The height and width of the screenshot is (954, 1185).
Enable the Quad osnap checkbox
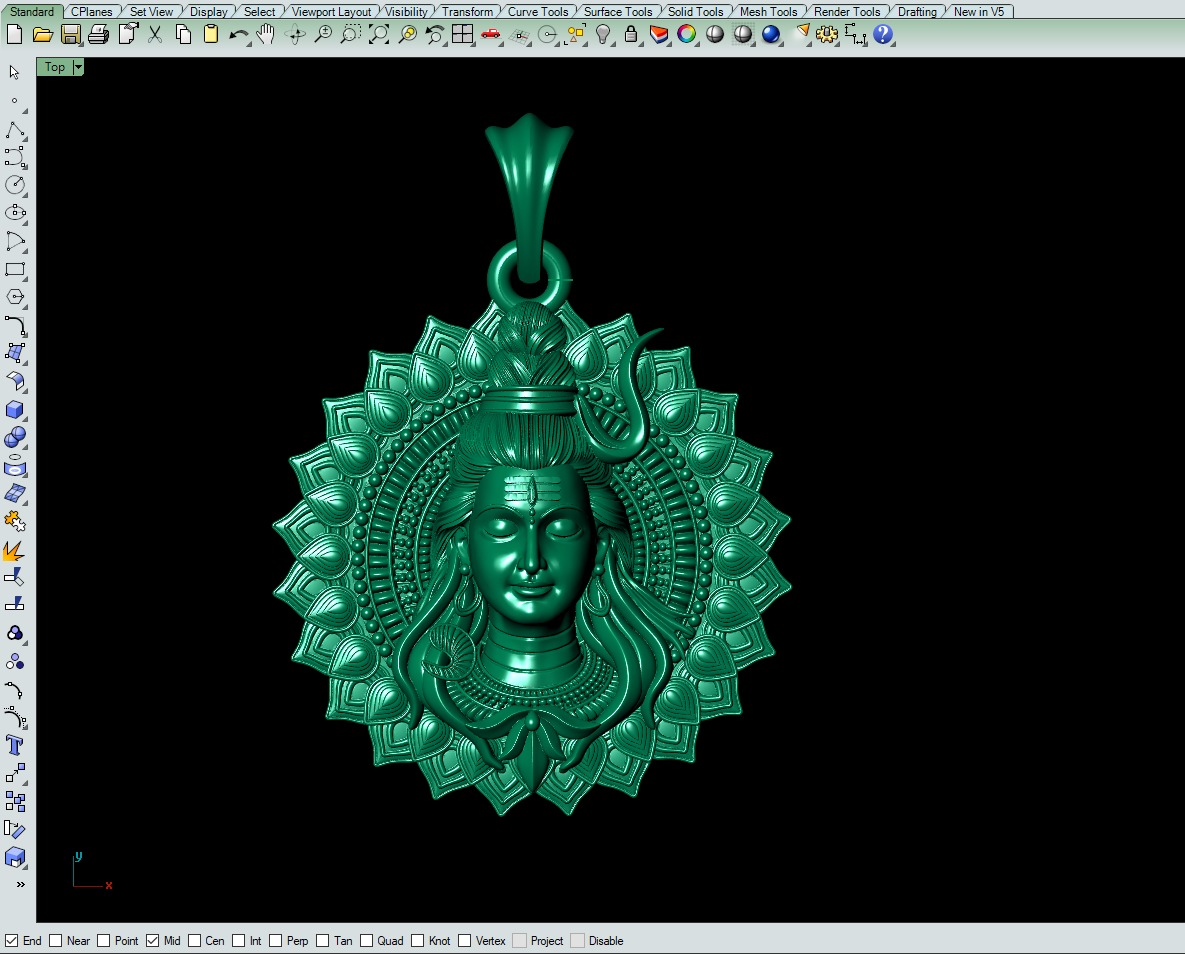tap(366, 940)
